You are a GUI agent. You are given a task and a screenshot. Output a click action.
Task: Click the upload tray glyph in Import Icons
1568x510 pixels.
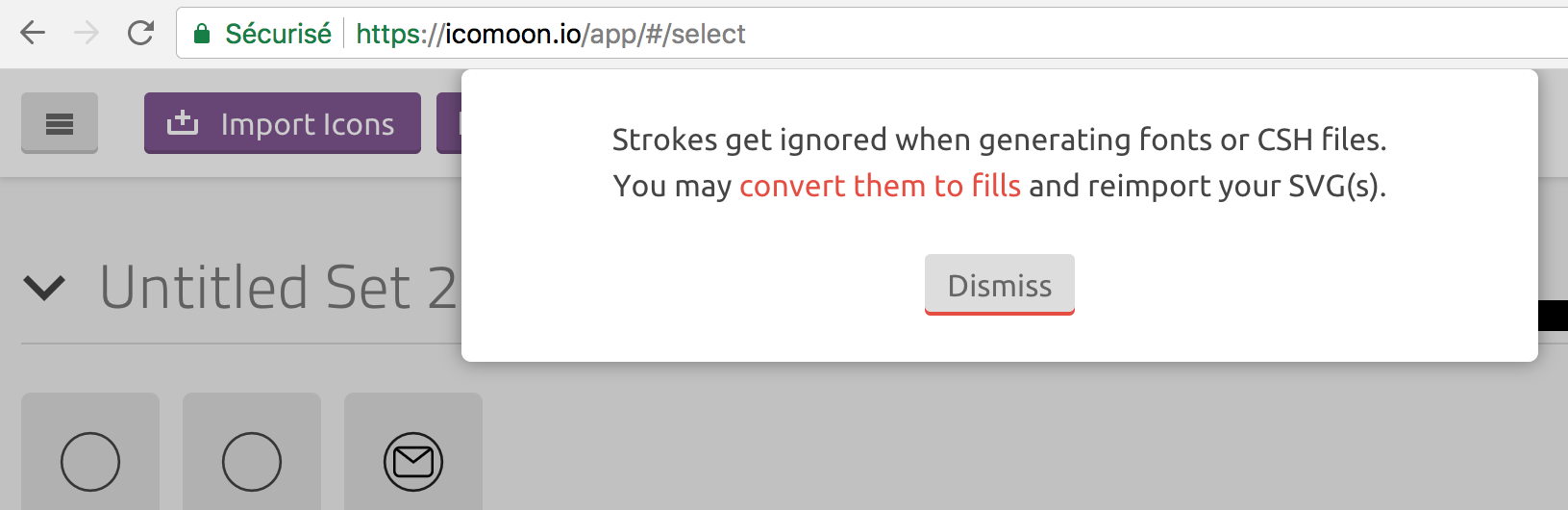coord(183,123)
